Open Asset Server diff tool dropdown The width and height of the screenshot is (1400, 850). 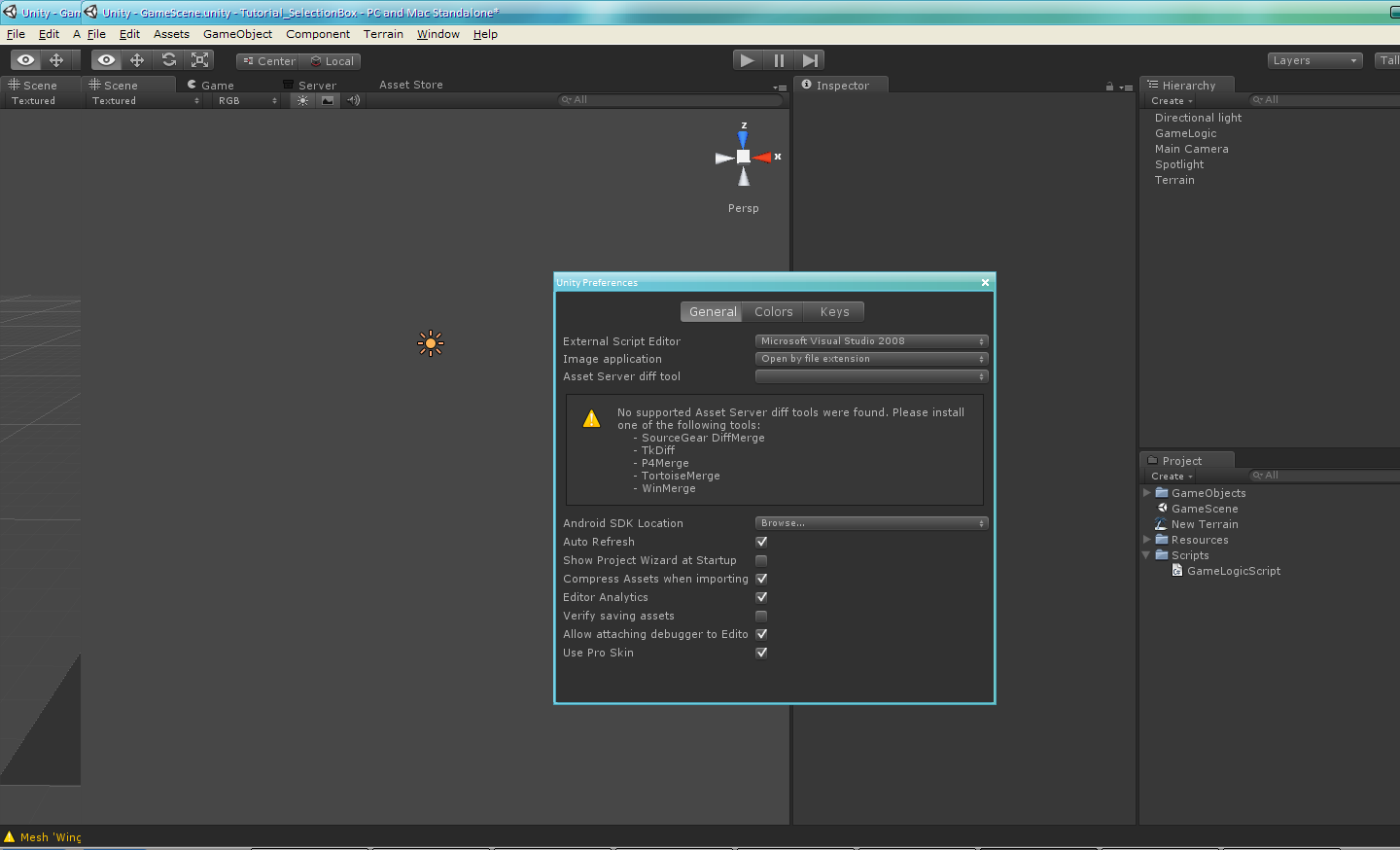[x=871, y=376]
